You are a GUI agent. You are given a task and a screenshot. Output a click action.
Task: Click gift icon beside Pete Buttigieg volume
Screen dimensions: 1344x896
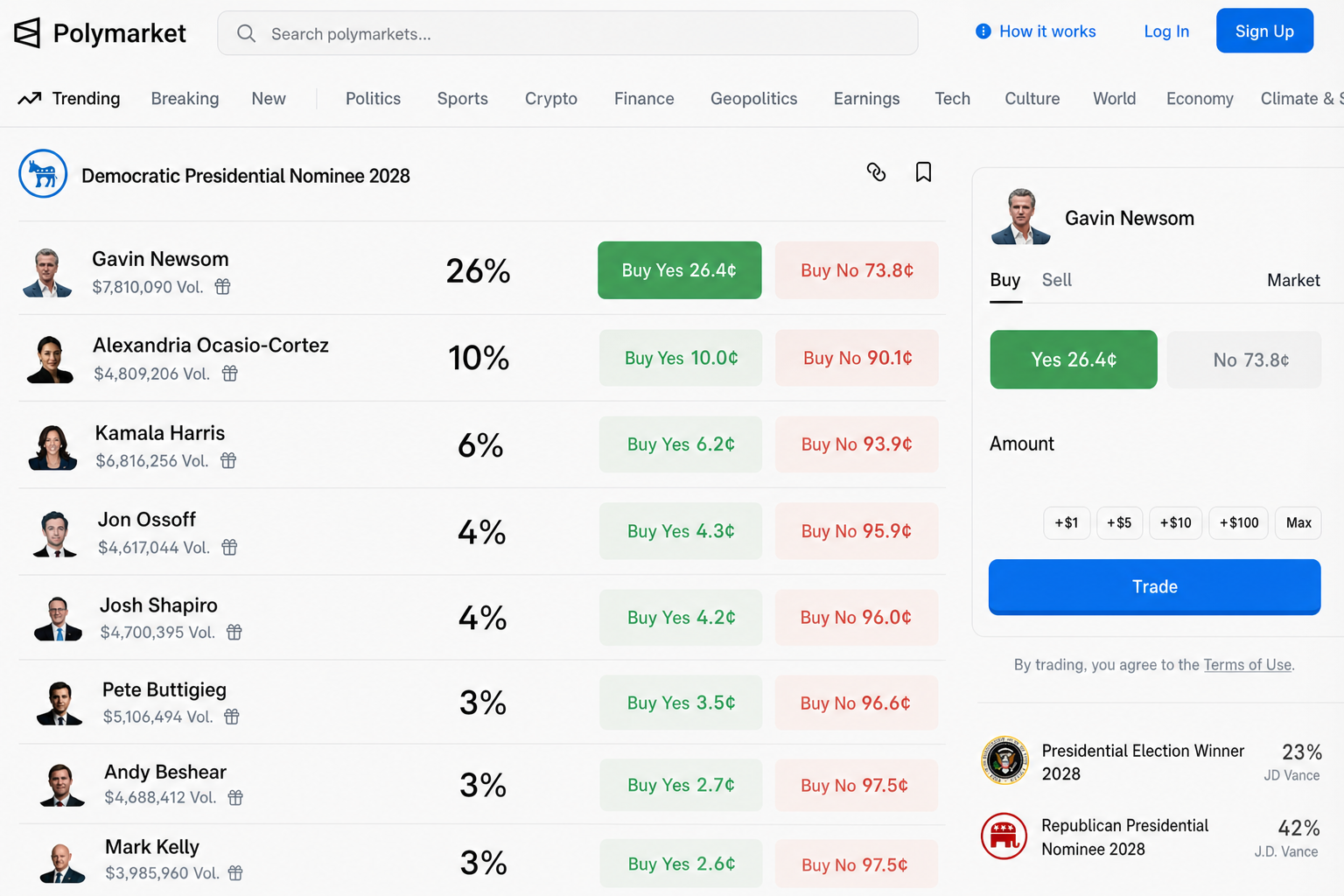click(232, 717)
